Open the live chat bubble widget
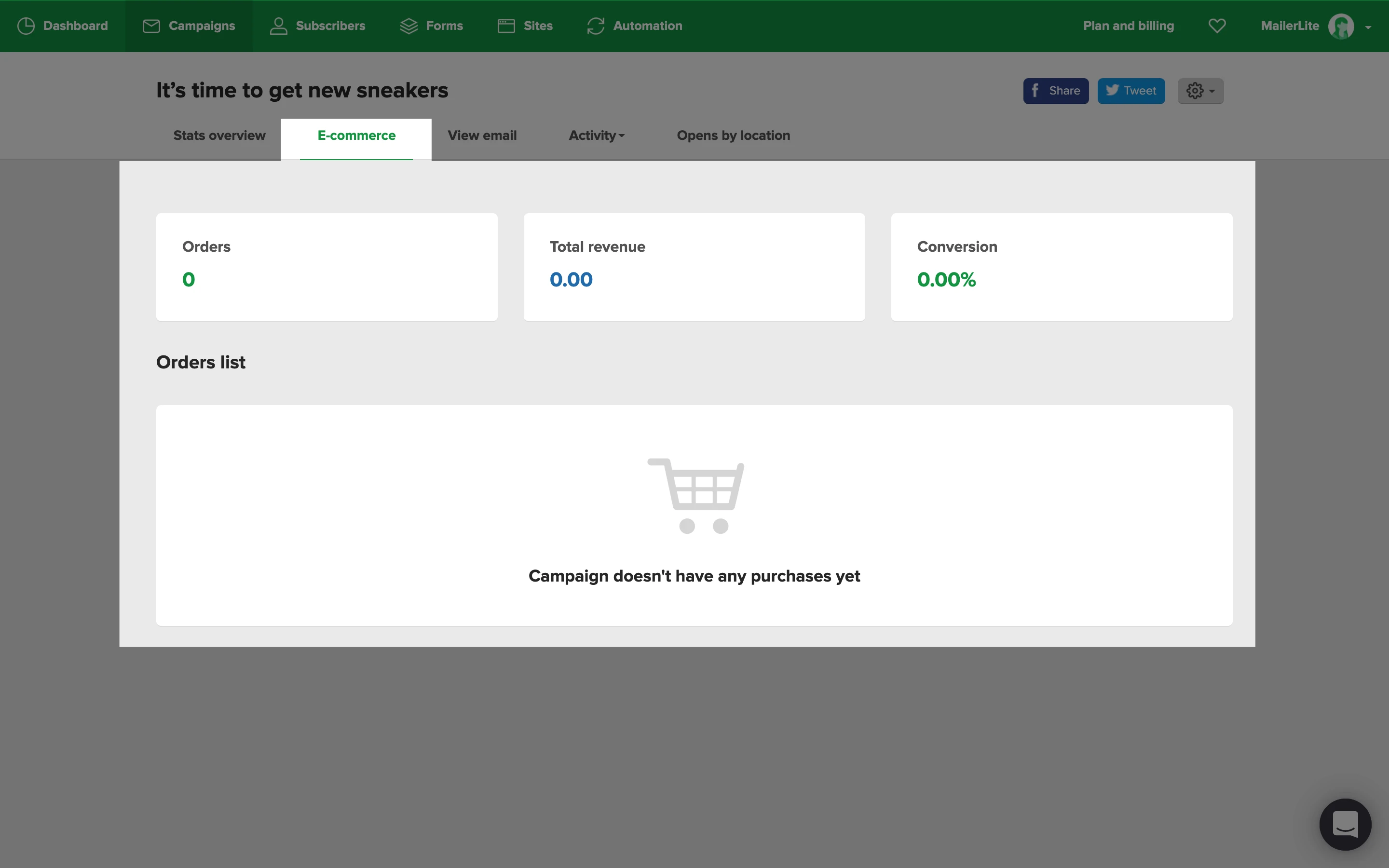The width and height of the screenshot is (1389, 868). 1345,824
